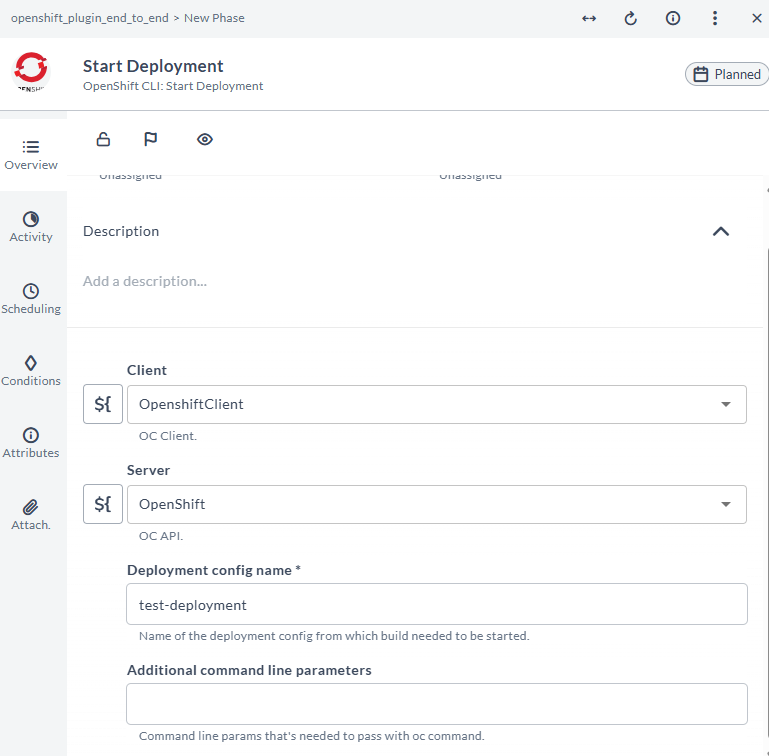Click the Description section heading

121,231
